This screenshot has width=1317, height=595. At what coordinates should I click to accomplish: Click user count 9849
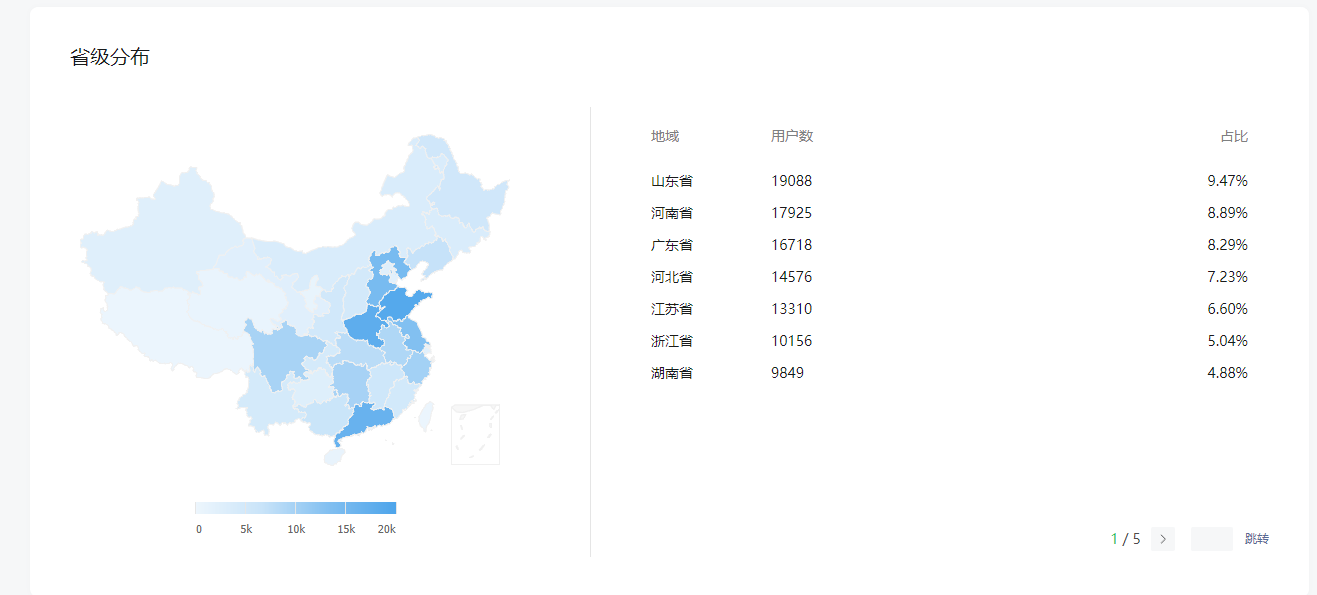tap(788, 373)
